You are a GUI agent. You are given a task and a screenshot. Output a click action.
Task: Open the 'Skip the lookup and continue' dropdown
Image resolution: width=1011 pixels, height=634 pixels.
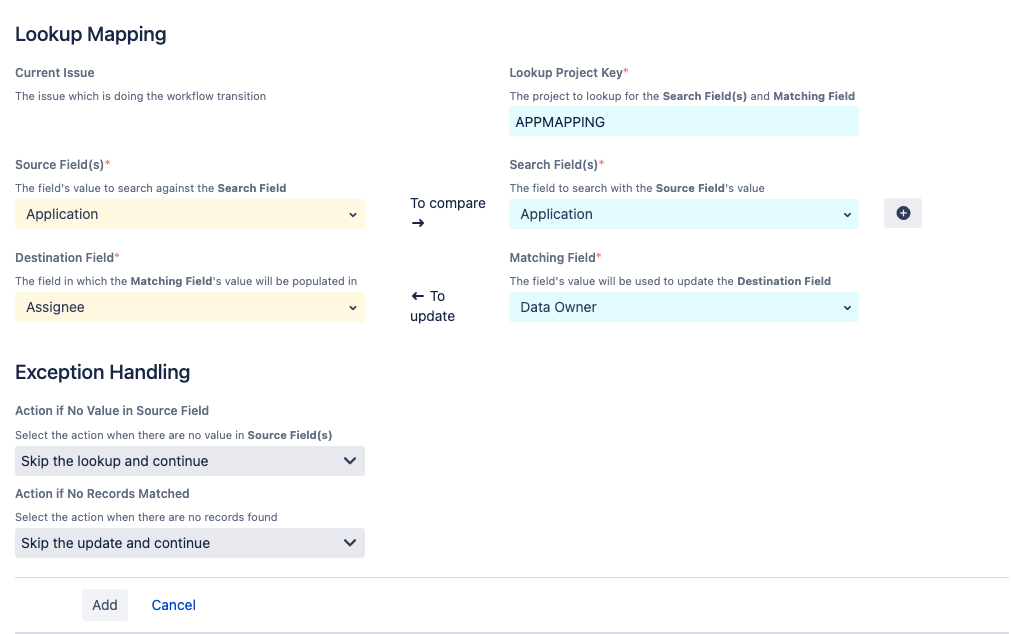189,461
